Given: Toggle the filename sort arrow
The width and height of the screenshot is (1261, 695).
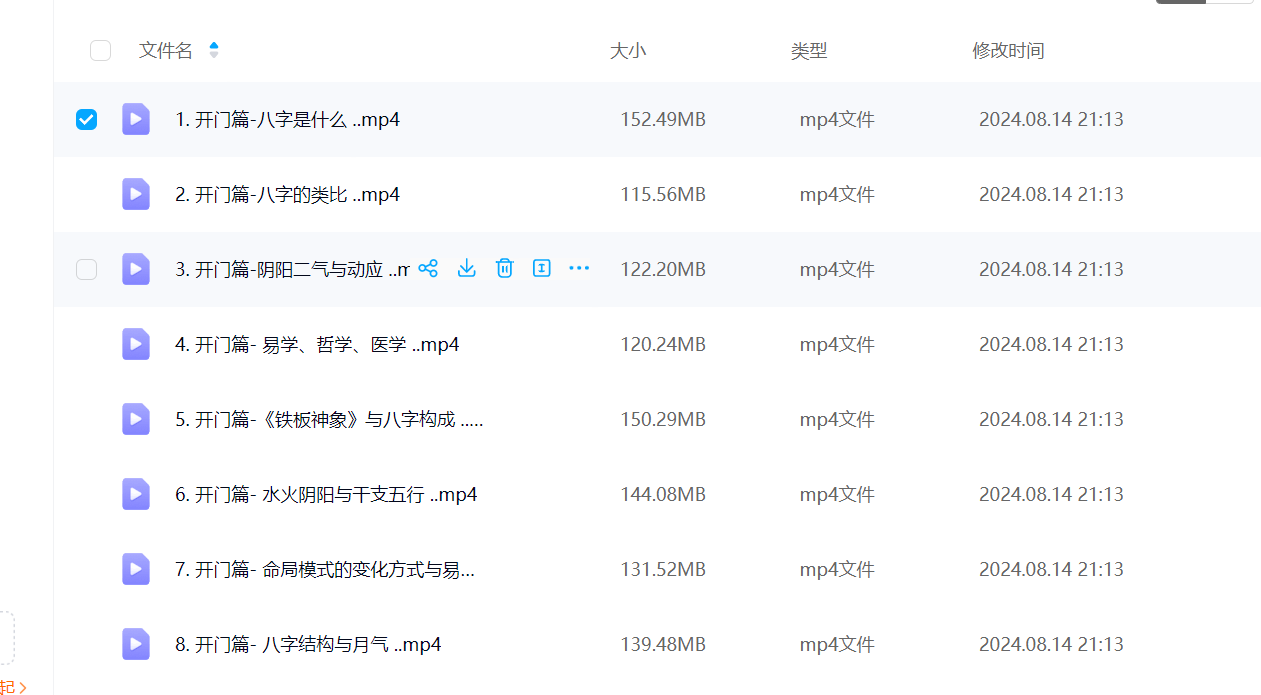Looking at the screenshot, I should pyautogui.click(x=213, y=50).
